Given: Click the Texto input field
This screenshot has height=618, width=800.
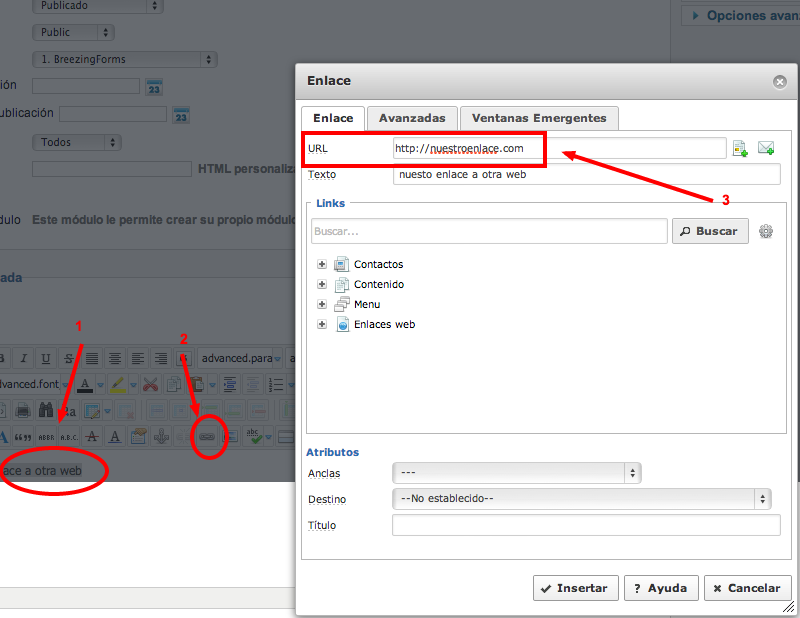Looking at the screenshot, I should 587,174.
